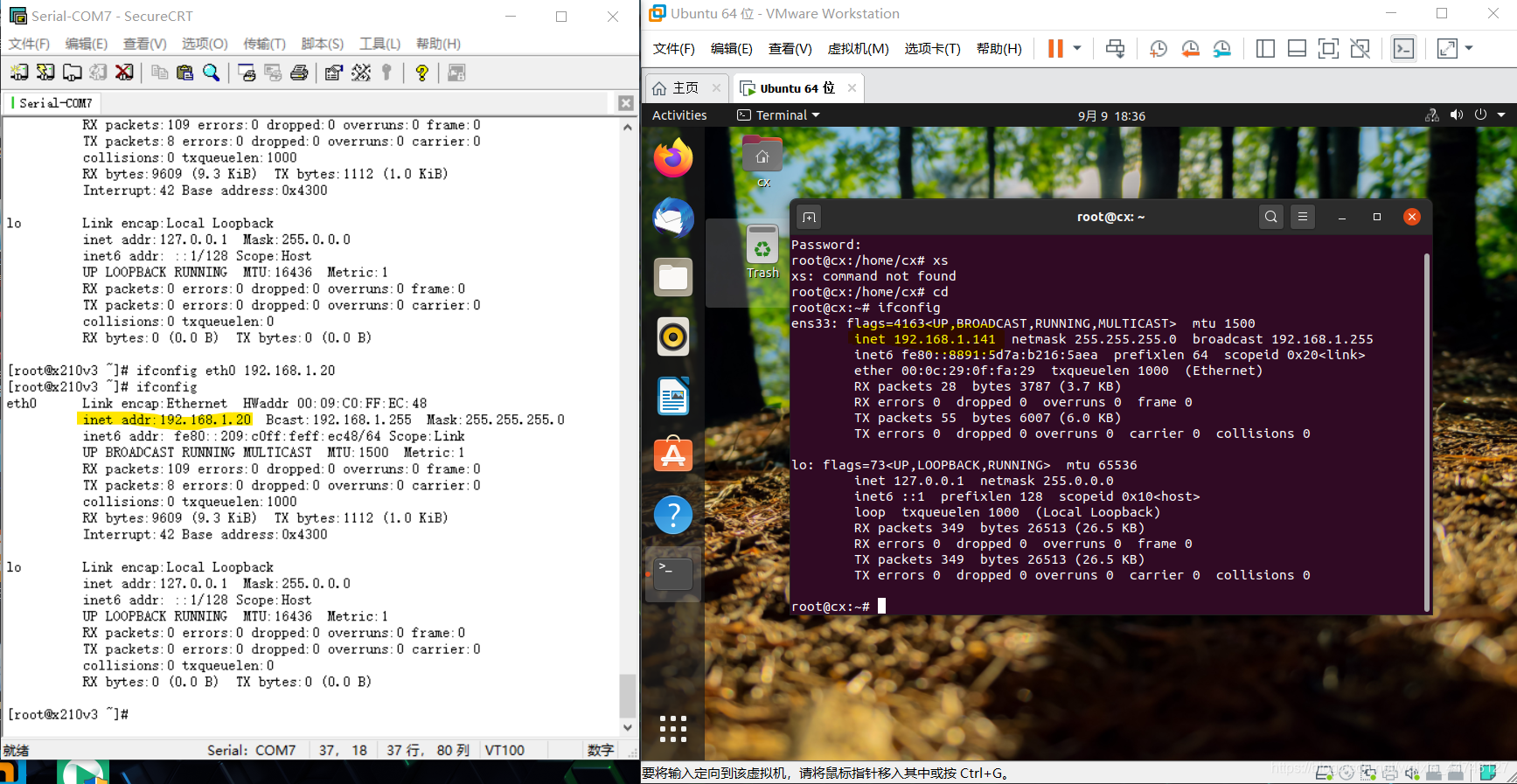
Task: Open the 9月9 18:36 clock menu
Action: (x=1111, y=115)
